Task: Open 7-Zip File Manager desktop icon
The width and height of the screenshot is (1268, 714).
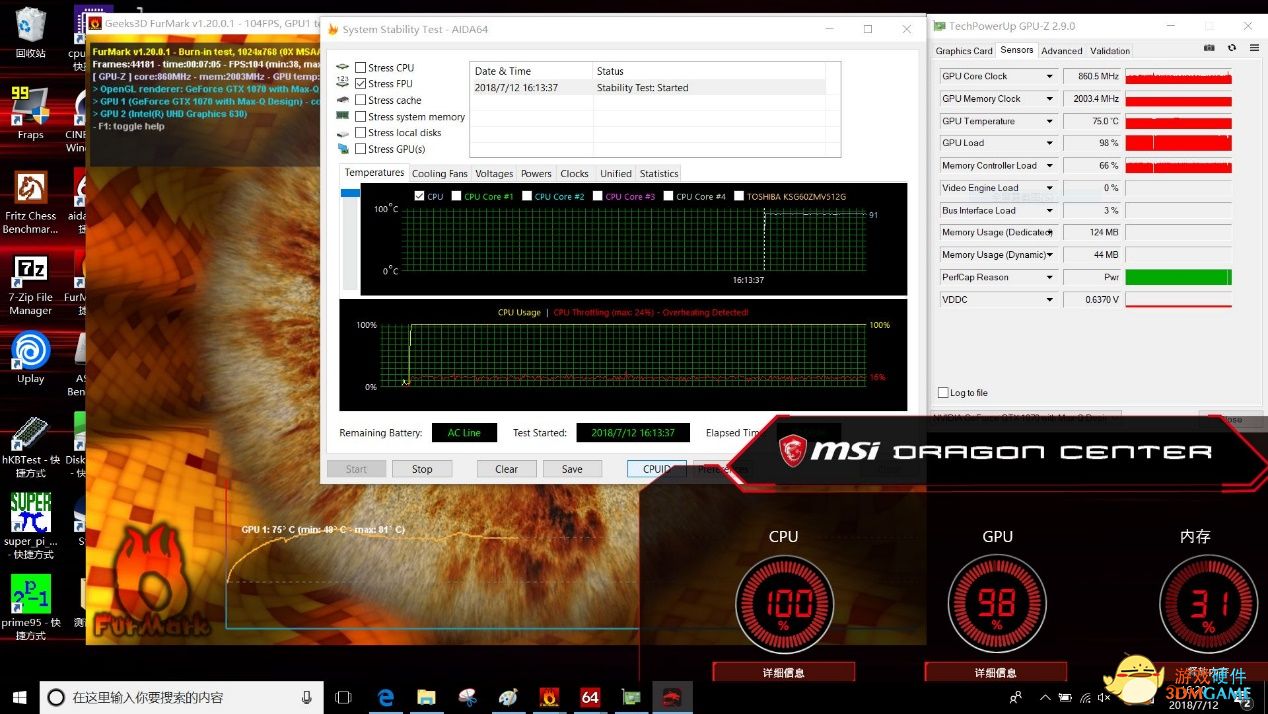Action: (x=30, y=285)
